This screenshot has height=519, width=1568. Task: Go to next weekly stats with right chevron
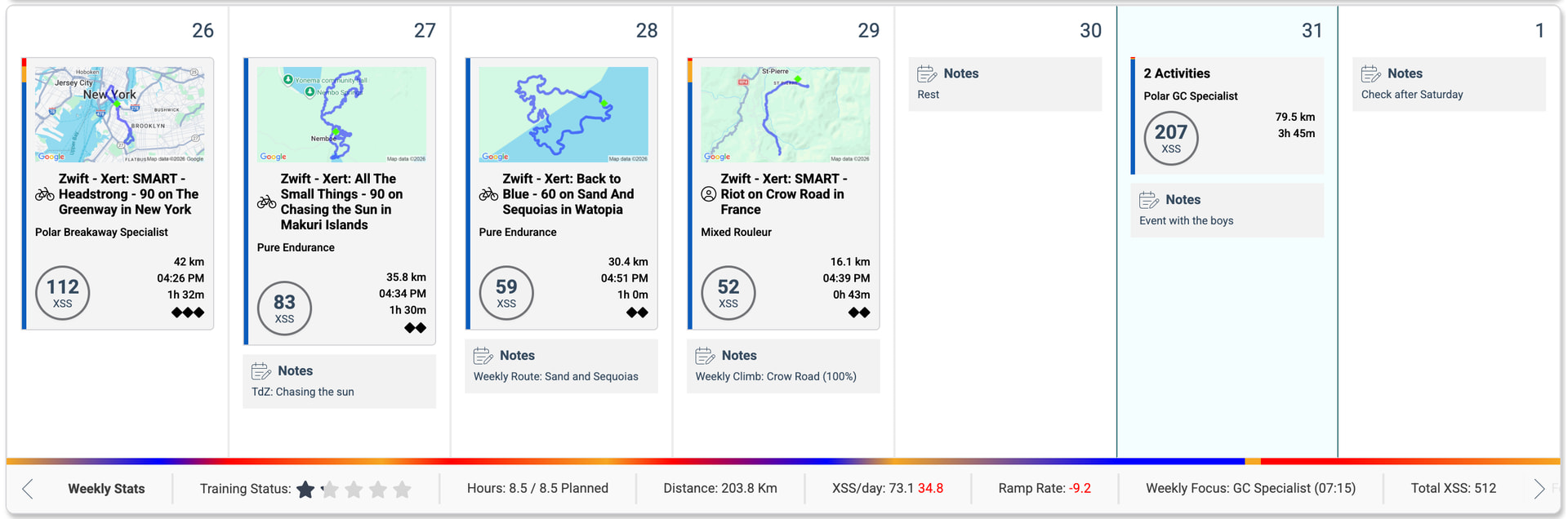pos(1539,489)
